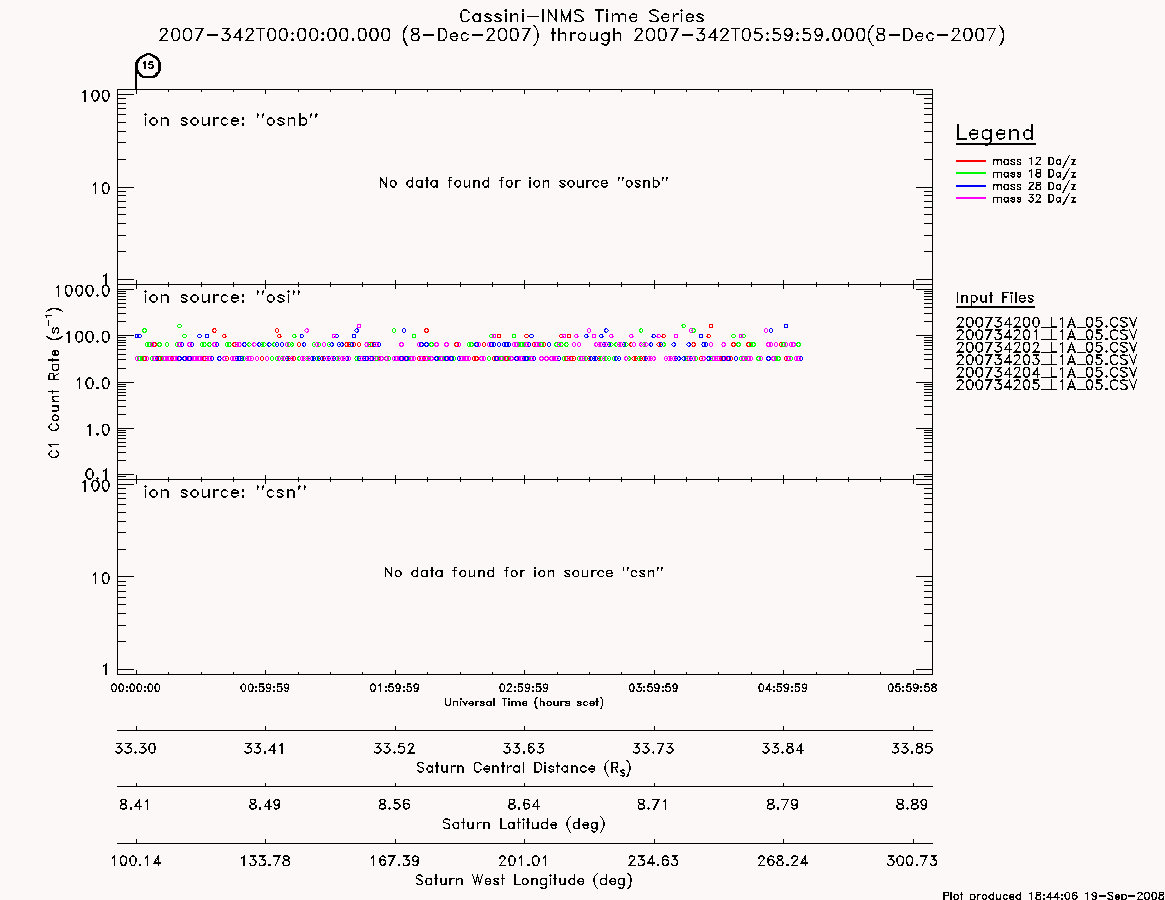Click the 8.41 latitude value
This screenshot has width=1165, height=900.
click(135, 805)
